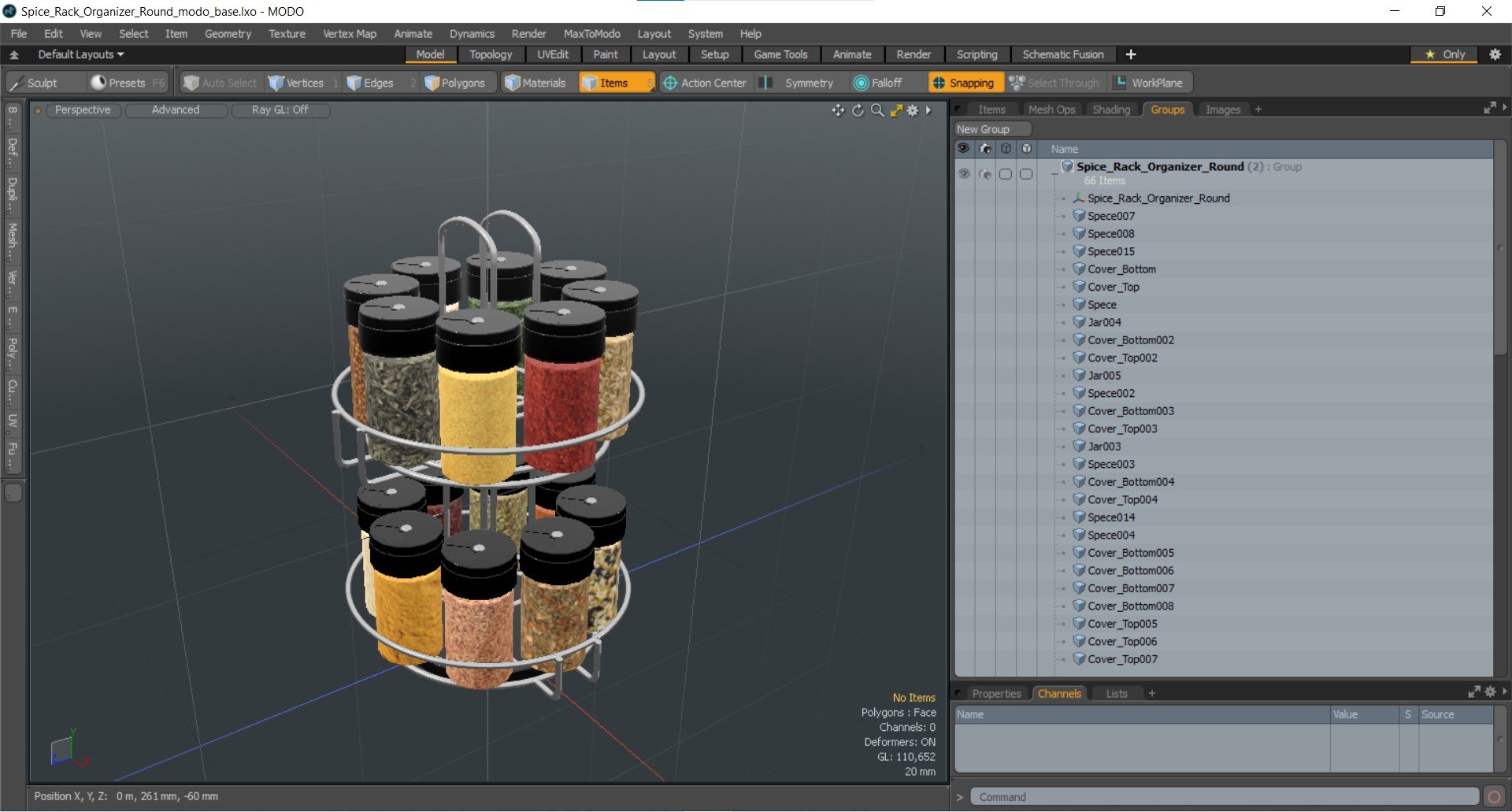Click the home arrow icon beside Default Layouts
The height and width of the screenshot is (812, 1512).
coord(14,54)
